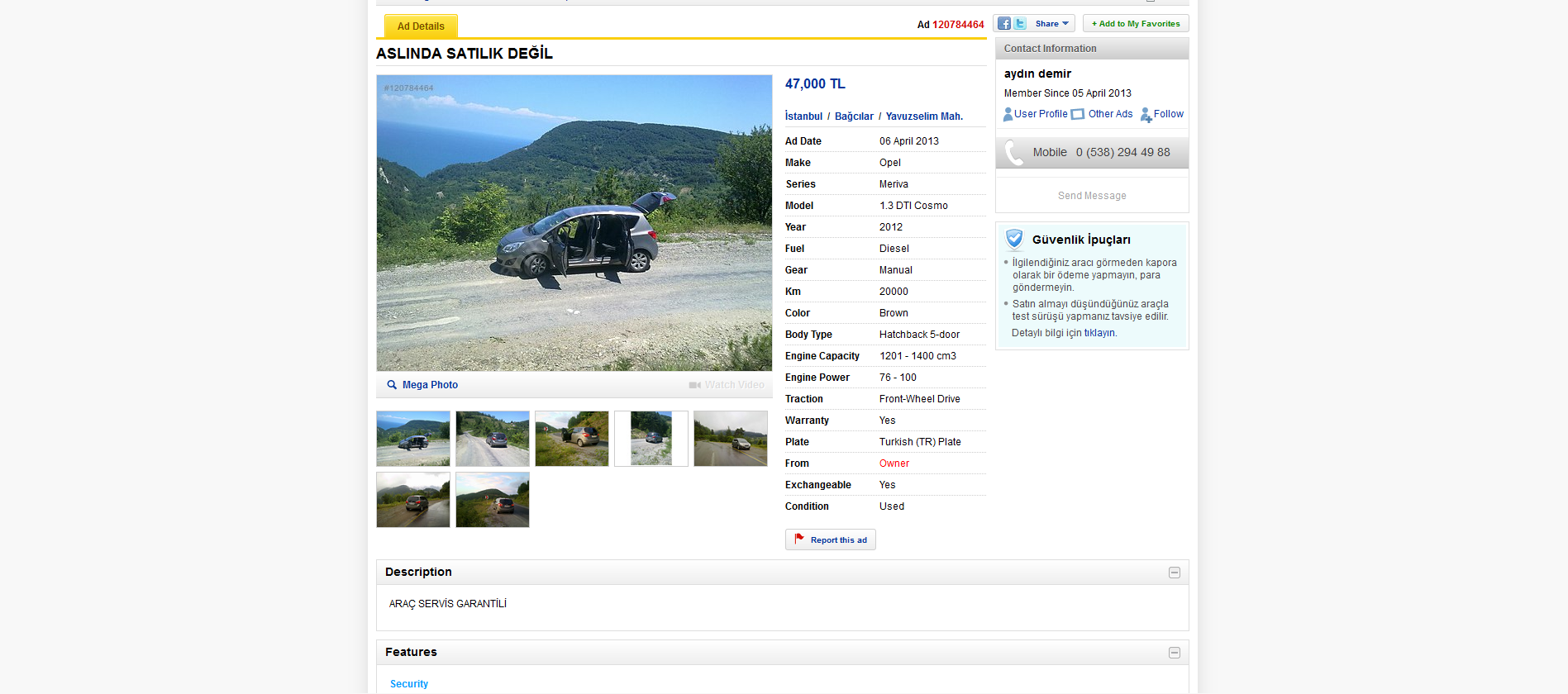Viewport: 1568px width, 694px height.
Task: Click the Front-Wheel Drive traction value
Action: click(919, 399)
